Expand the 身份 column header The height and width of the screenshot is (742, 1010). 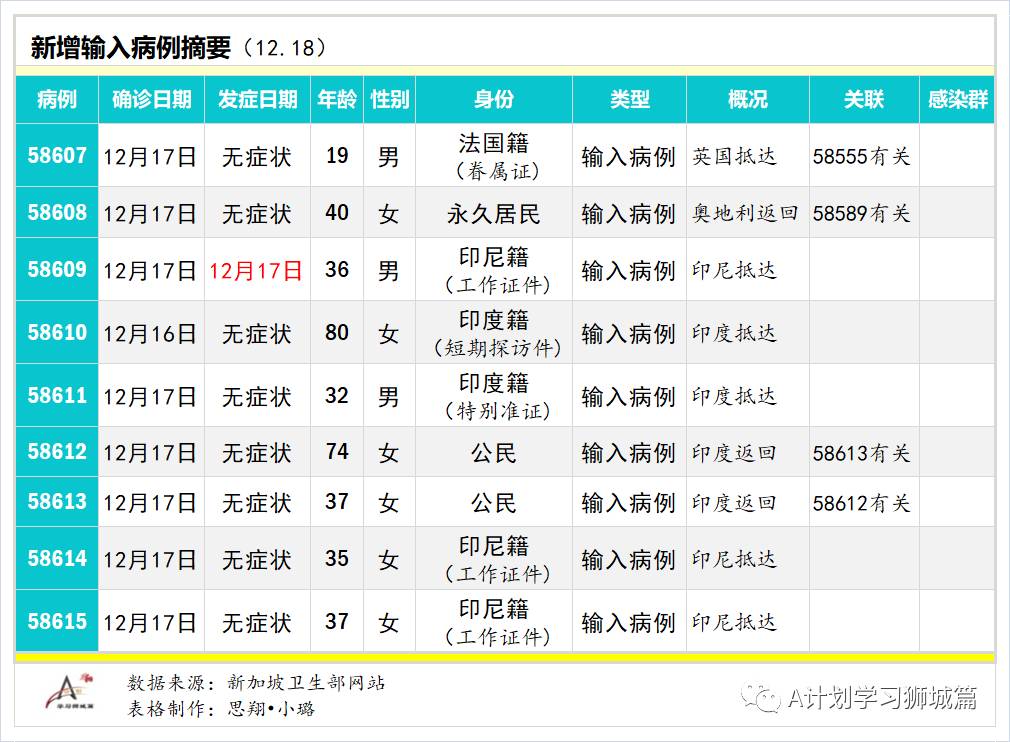(491, 100)
